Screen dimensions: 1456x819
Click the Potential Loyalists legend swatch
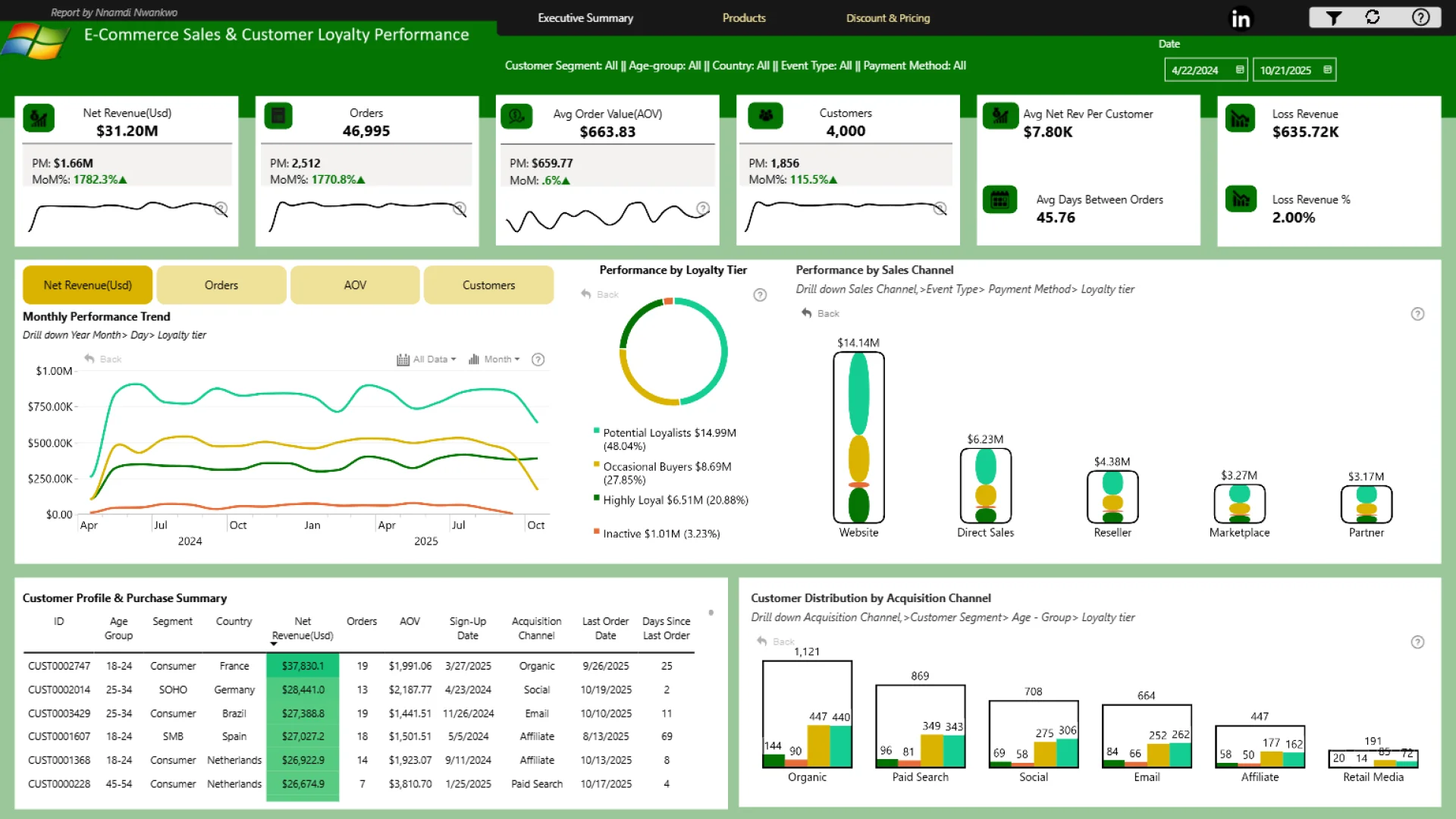tap(597, 430)
